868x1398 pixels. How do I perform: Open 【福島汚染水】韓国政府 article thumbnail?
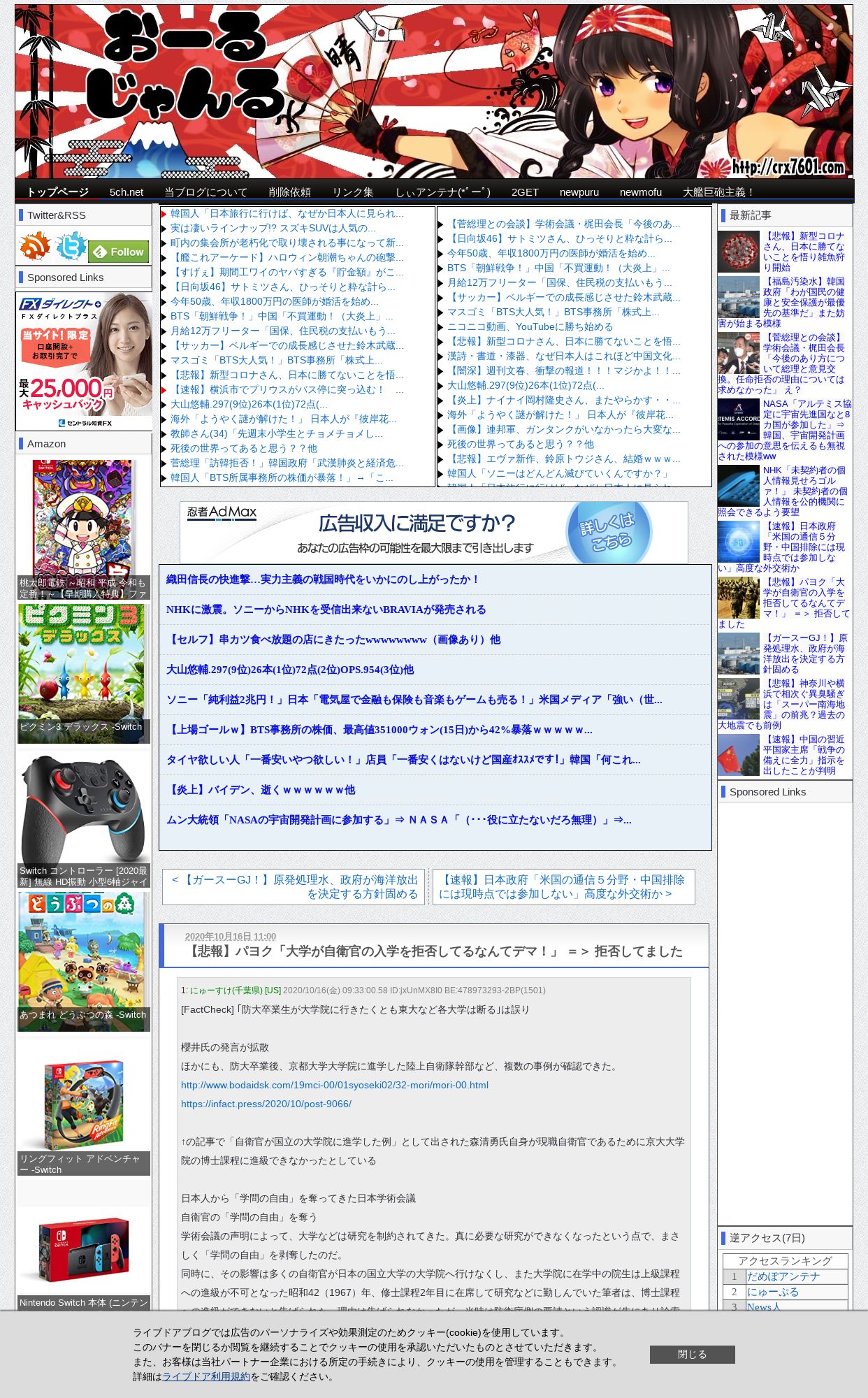click(x=739, y=297)
